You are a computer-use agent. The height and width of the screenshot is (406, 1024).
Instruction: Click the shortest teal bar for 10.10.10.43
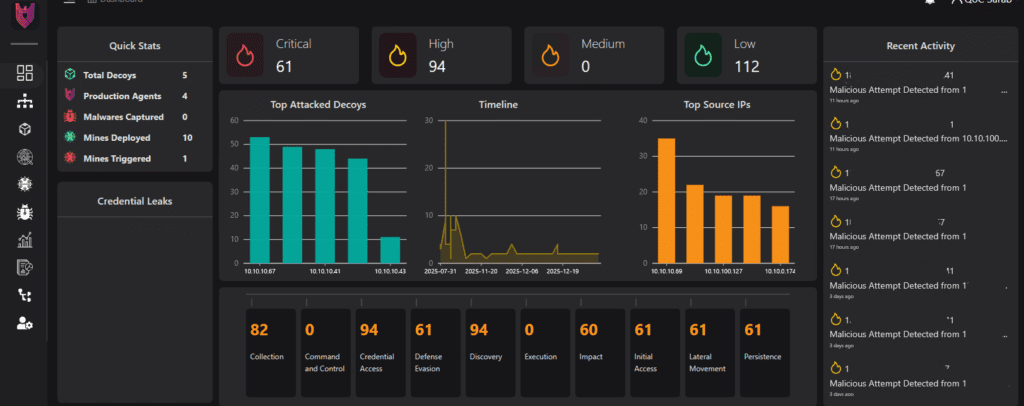(x=390, y=250)
